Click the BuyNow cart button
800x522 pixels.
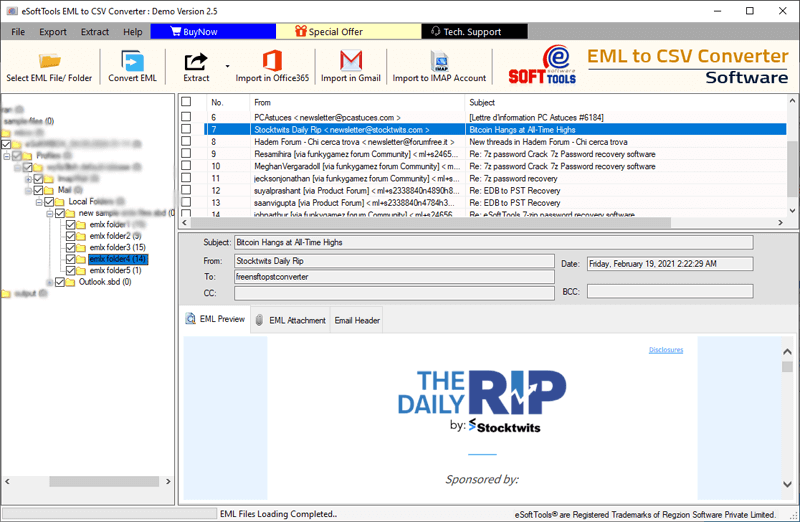pos(213,32)
